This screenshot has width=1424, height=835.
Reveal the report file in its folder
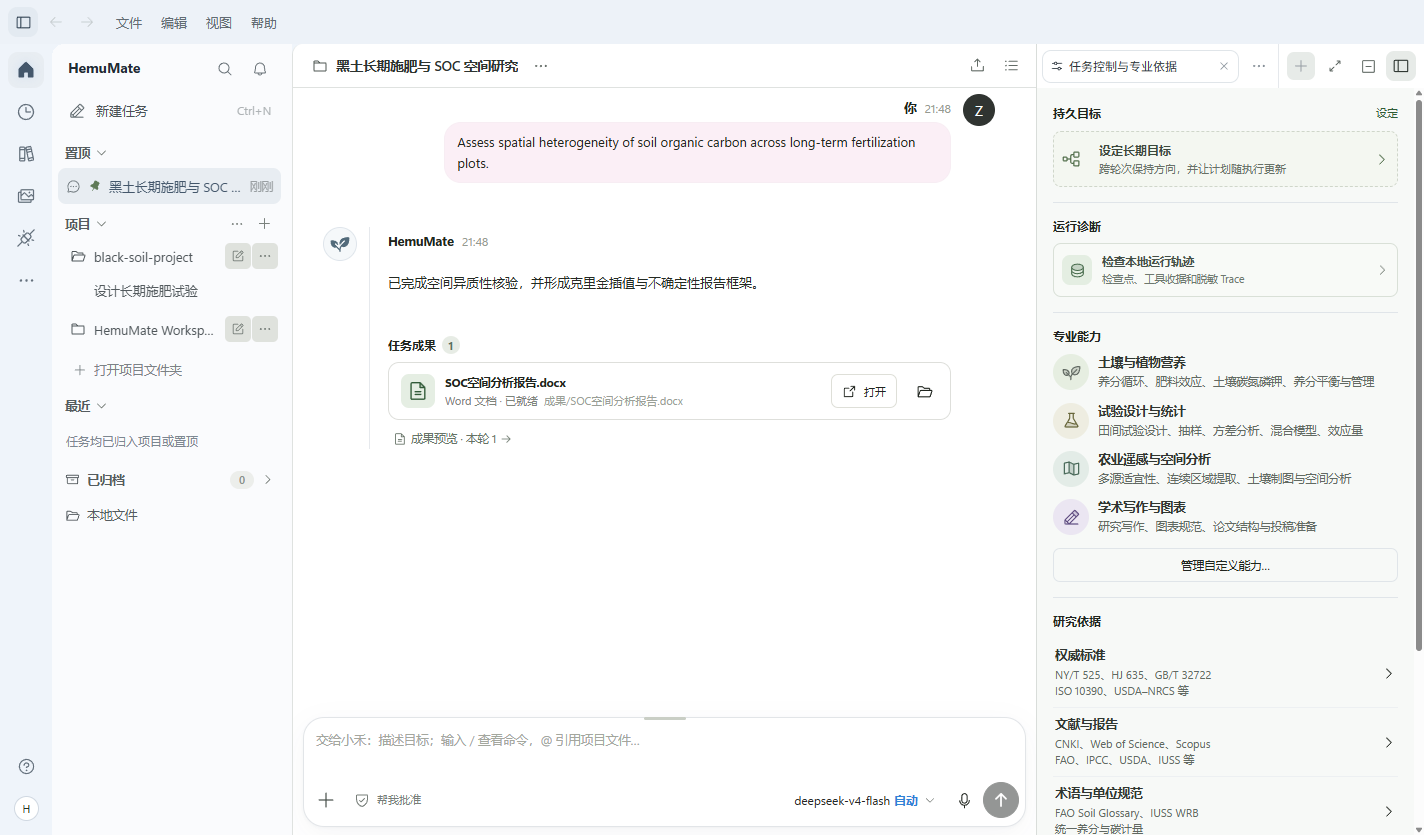[925, 391]
